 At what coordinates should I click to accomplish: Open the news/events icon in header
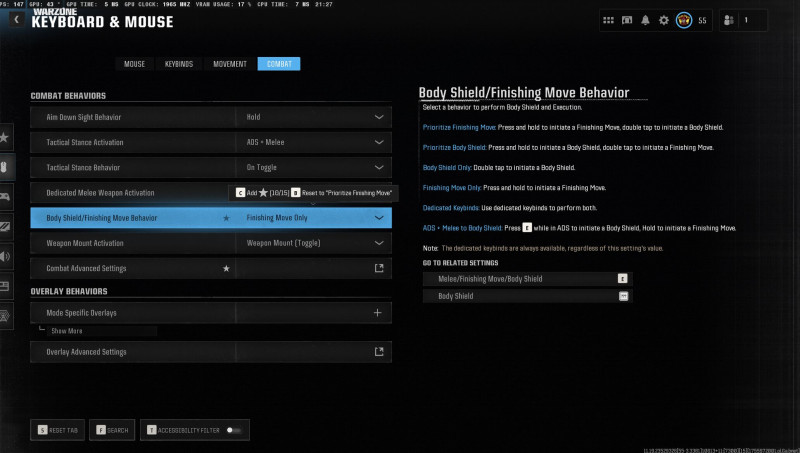(627, 20)
